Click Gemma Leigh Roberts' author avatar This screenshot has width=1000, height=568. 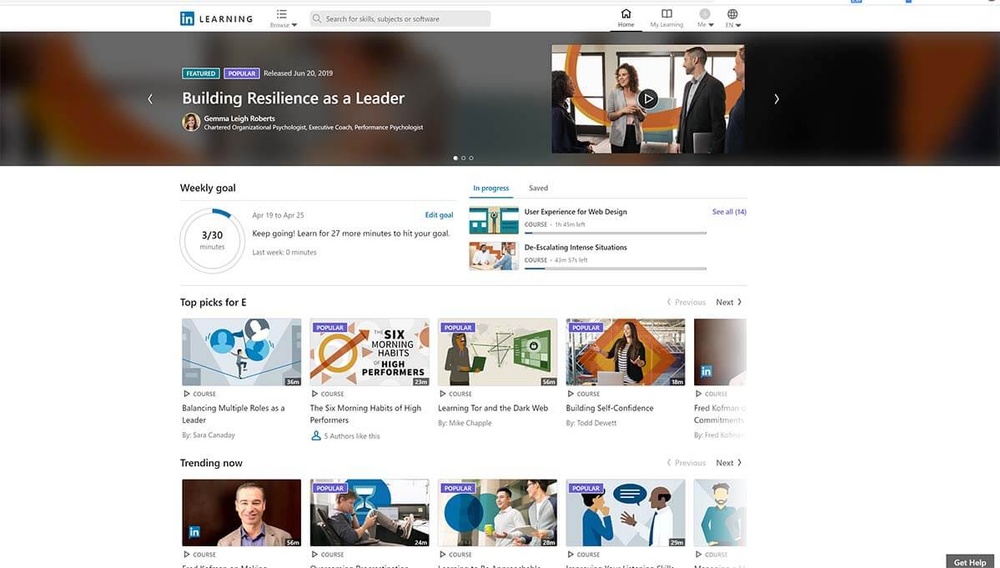coord(190,122)
